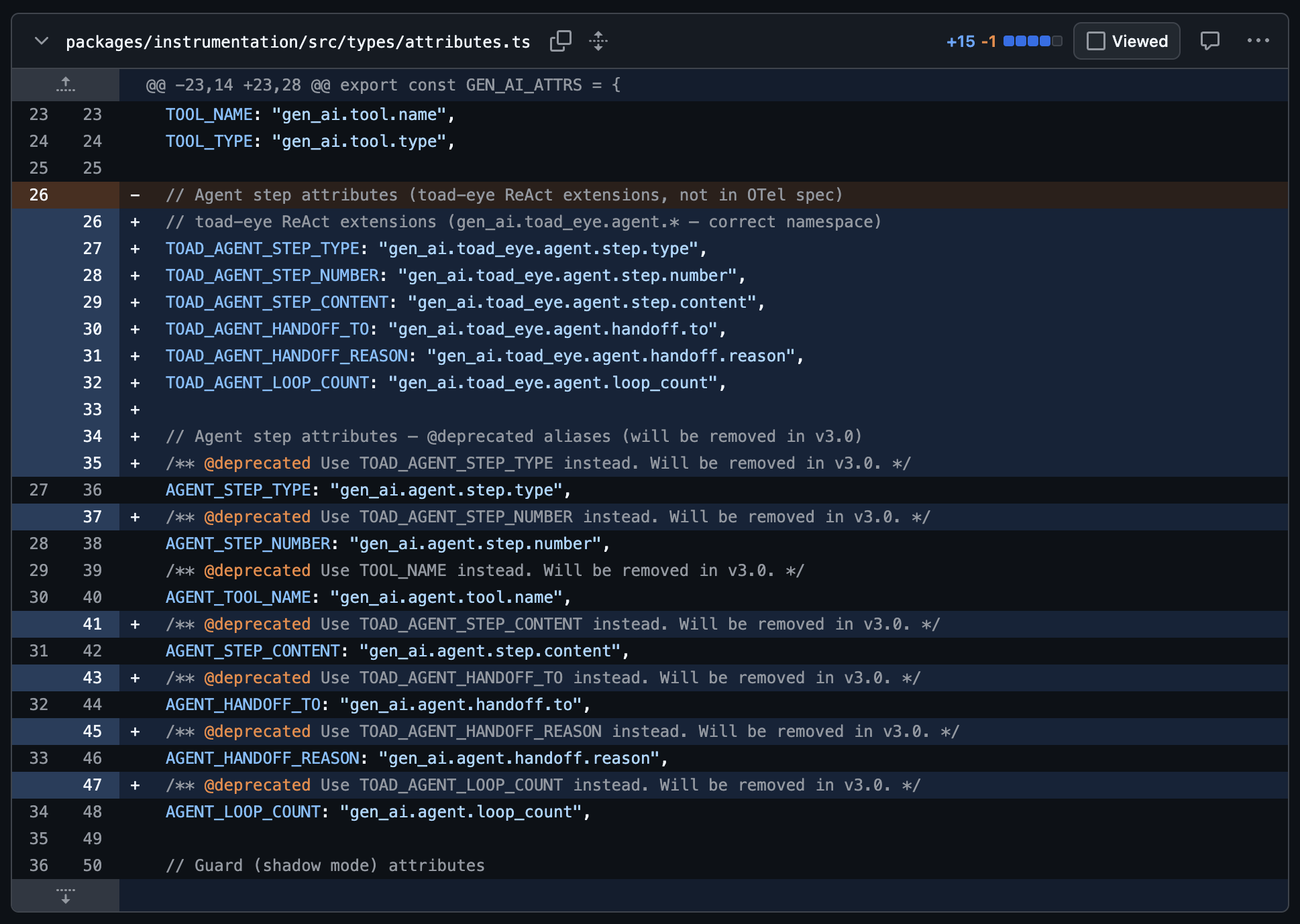1300x924 pixels.
Task: Click the comment bubble icon in the header
Action: click(1209, 41)
